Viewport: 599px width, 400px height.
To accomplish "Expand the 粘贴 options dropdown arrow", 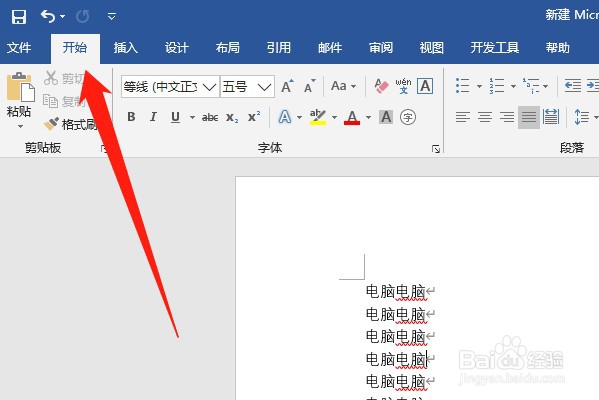I will click(20, 126).
